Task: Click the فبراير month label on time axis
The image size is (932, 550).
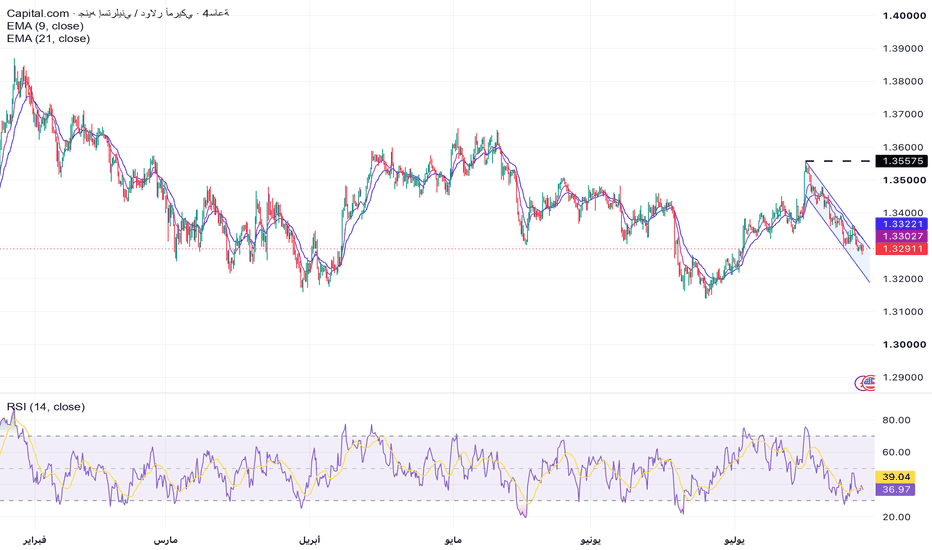Action: point(34,540)
